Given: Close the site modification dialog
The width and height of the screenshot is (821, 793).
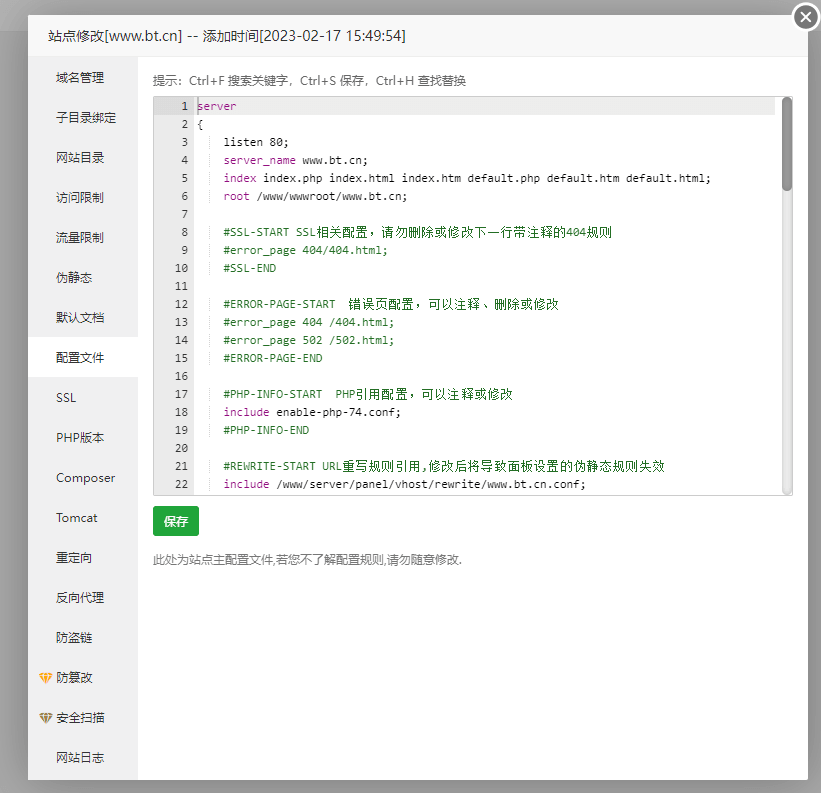Looking at the screenshot, I should [x=806, y=17].
